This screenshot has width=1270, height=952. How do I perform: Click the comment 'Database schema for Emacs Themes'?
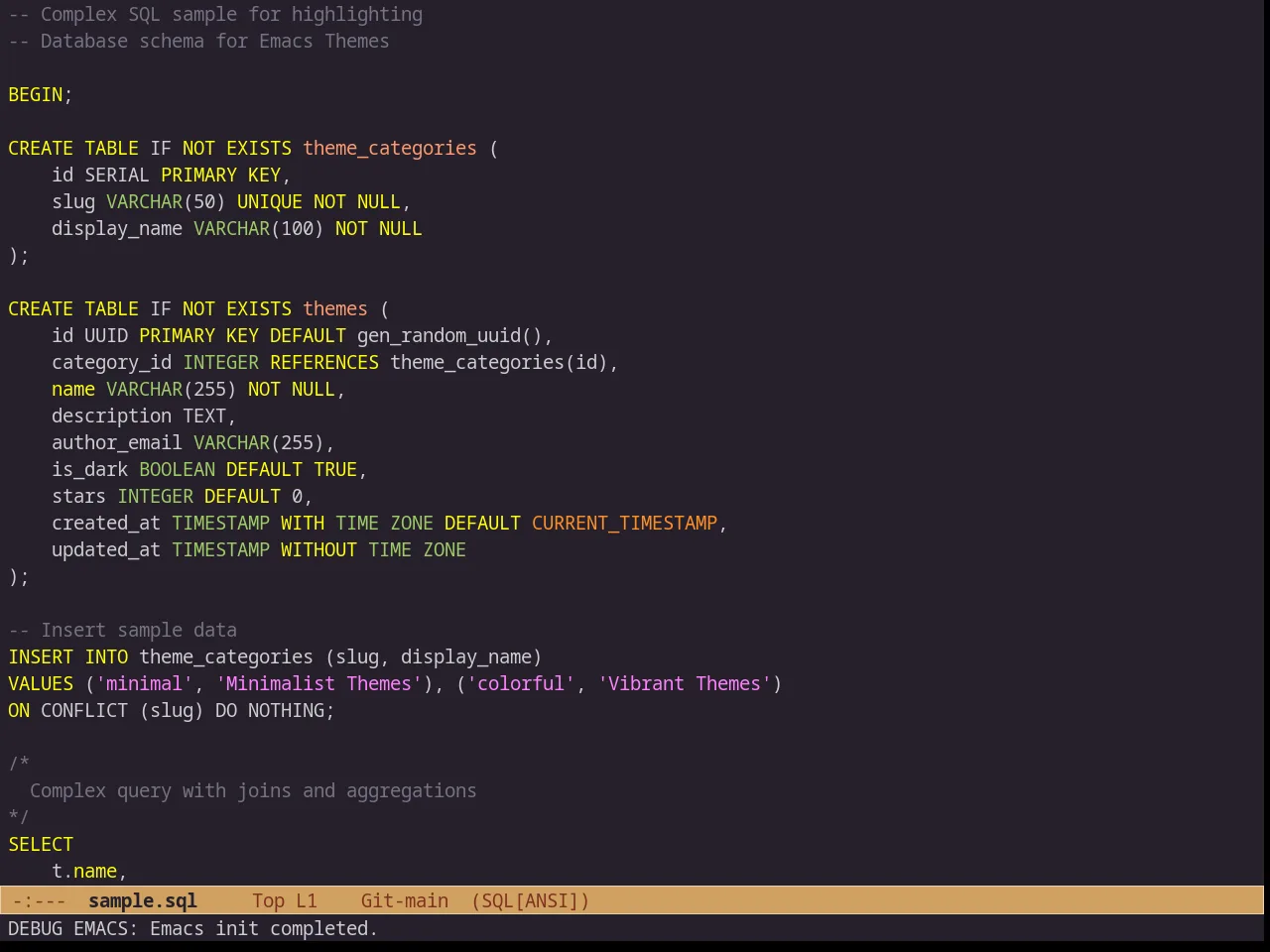coord(214,41)
